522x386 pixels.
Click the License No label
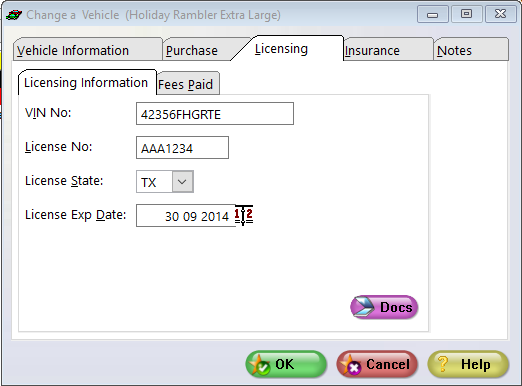[59, 147]
